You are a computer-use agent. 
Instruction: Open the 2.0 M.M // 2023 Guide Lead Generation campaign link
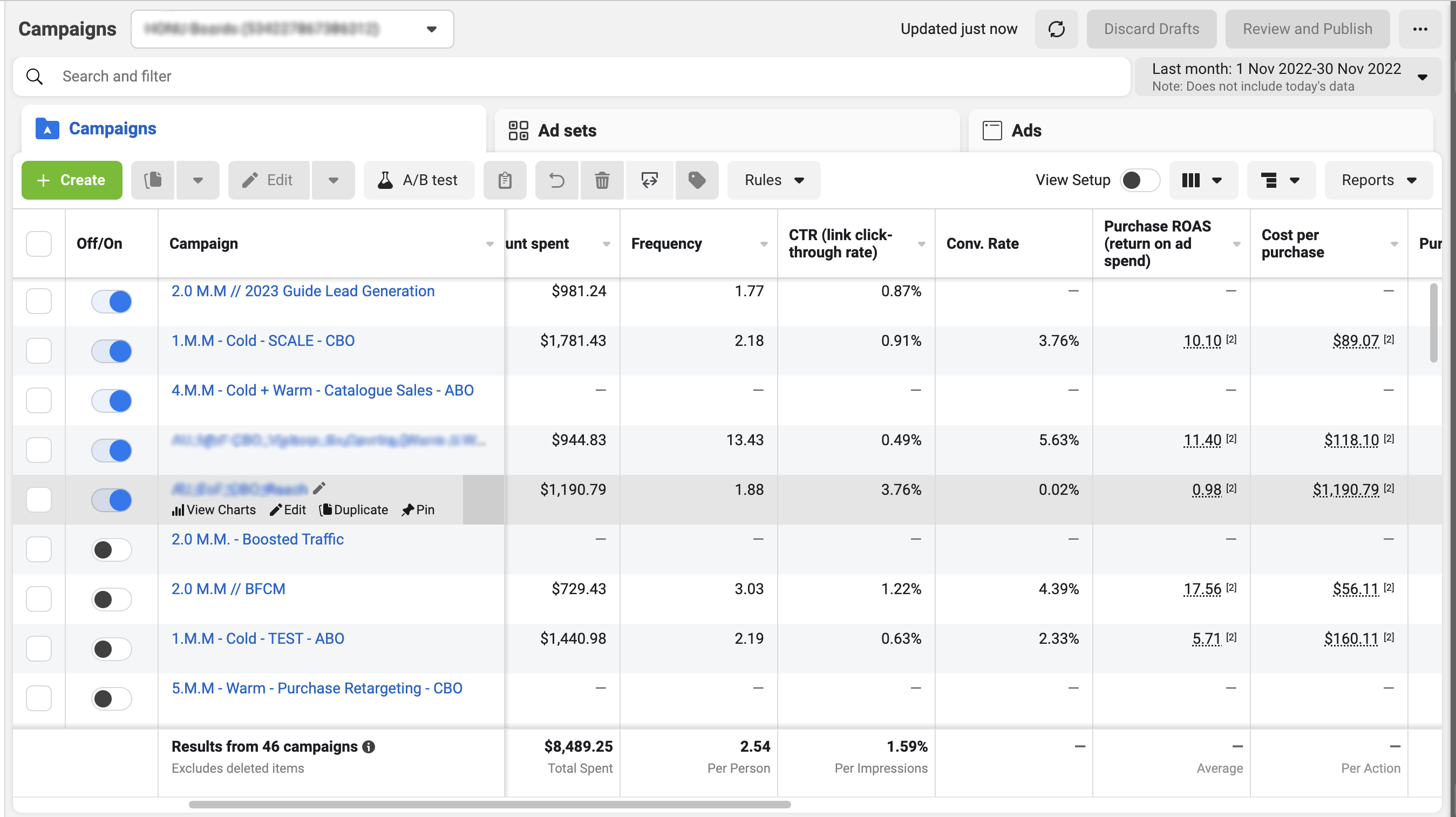point(303,291)
